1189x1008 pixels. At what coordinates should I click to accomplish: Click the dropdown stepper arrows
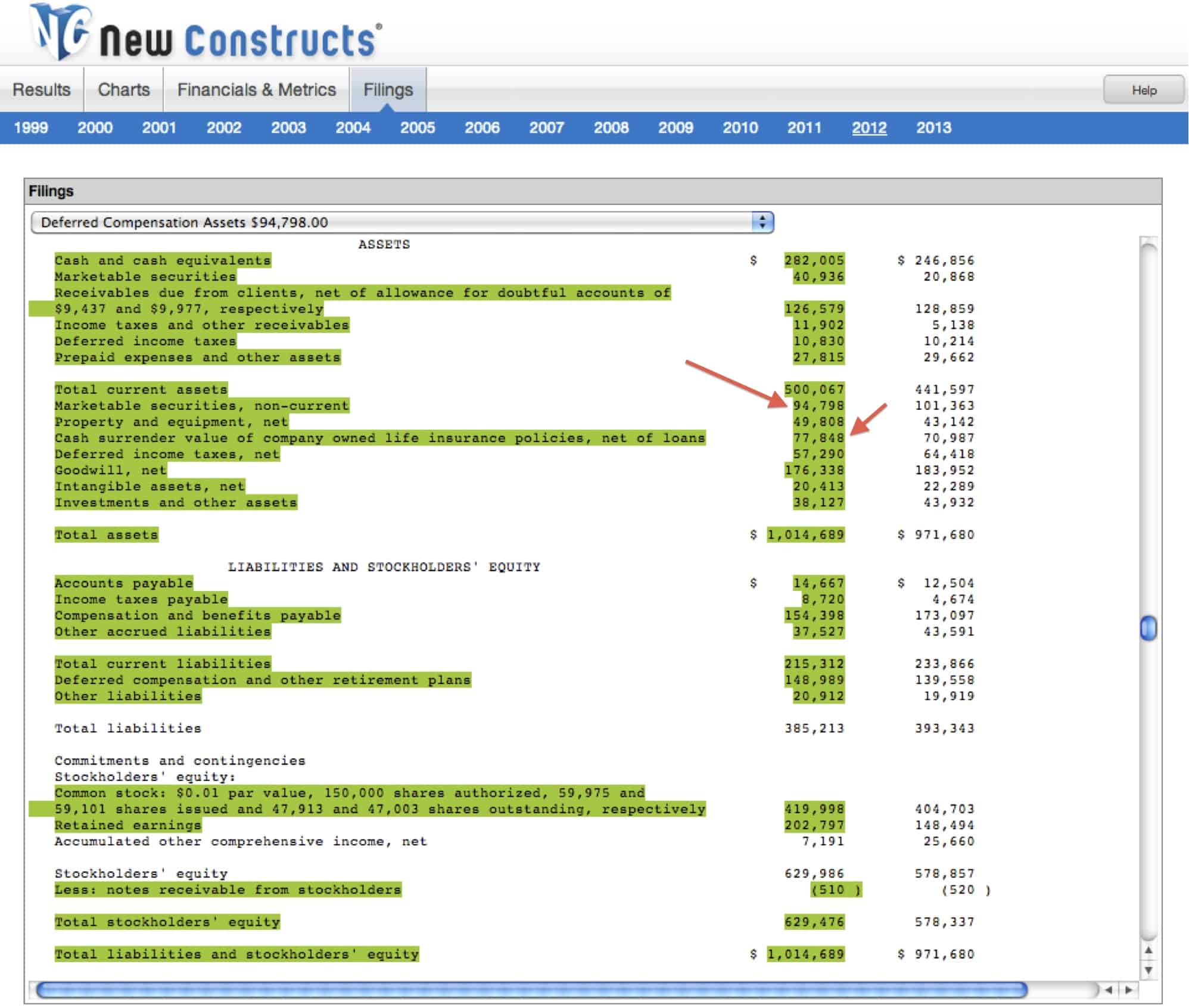pos(762,222)
